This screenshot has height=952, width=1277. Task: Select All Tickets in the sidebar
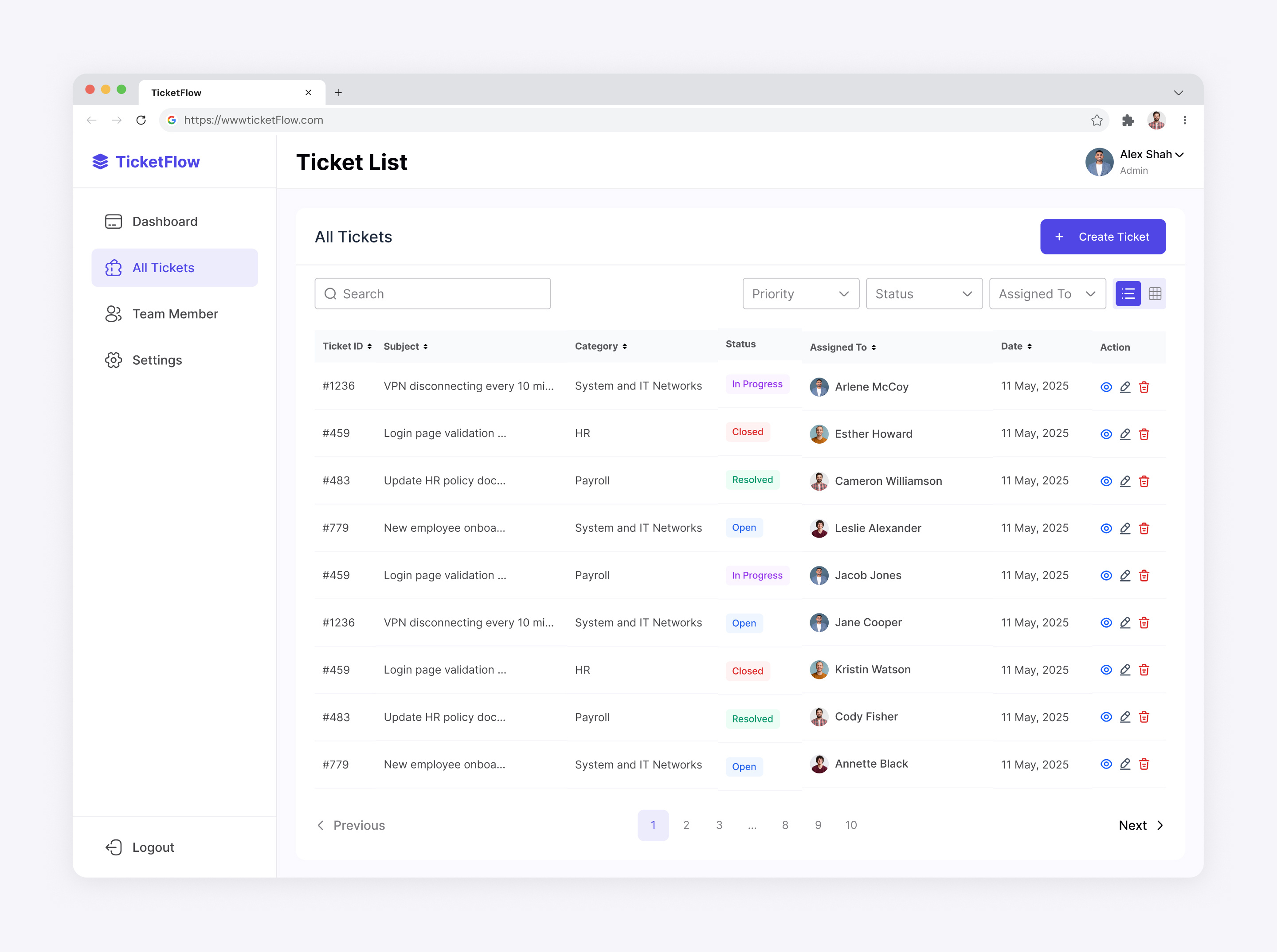175,268
